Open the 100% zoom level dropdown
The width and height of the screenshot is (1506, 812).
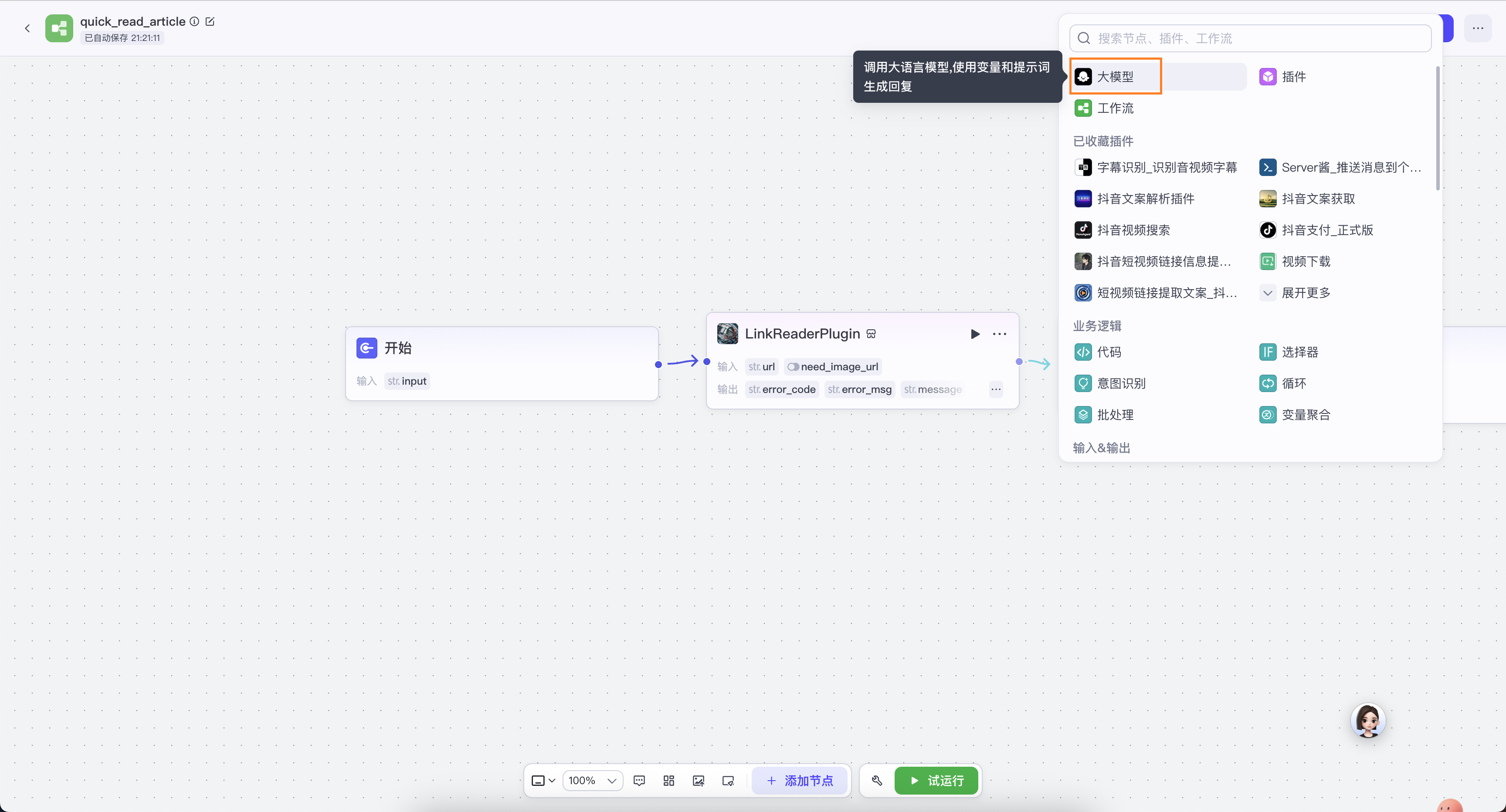click(592, 781)
